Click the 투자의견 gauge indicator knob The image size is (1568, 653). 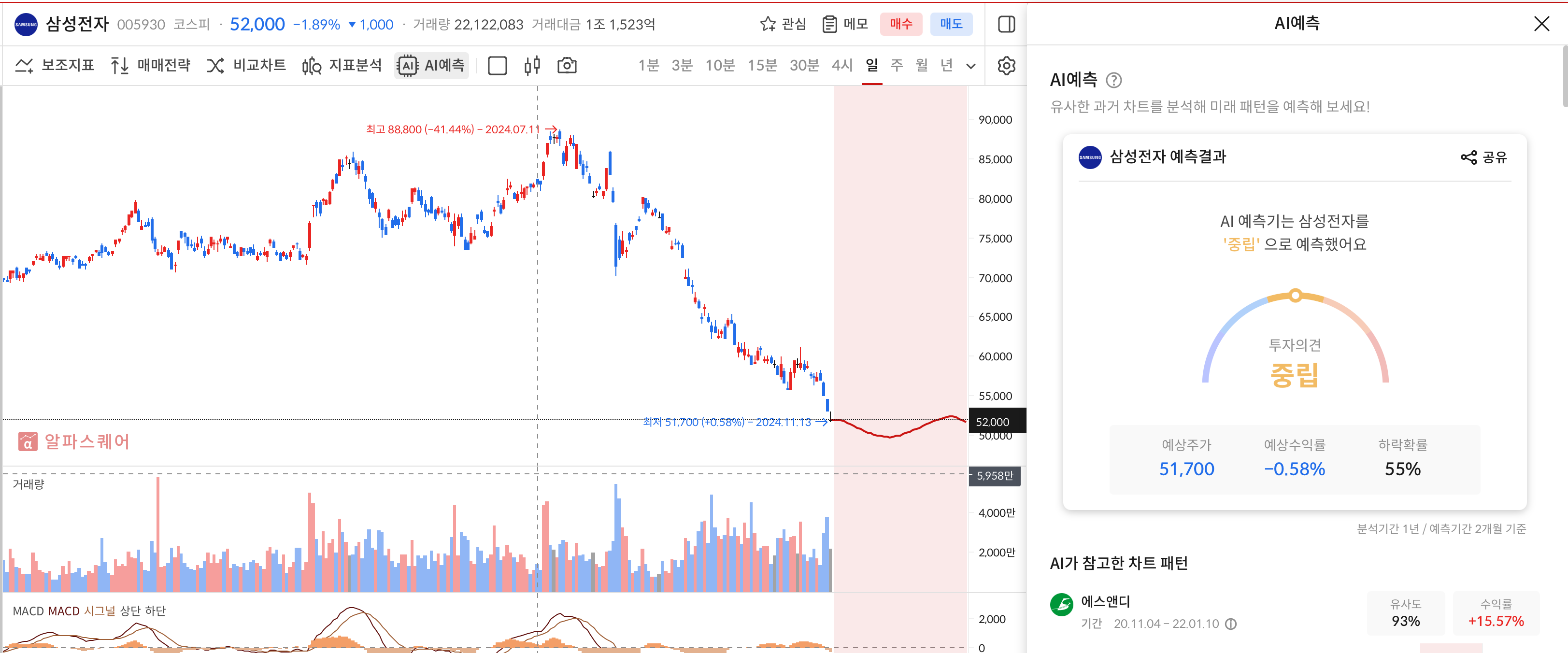pyautogui.click(x=1295, y=295)
